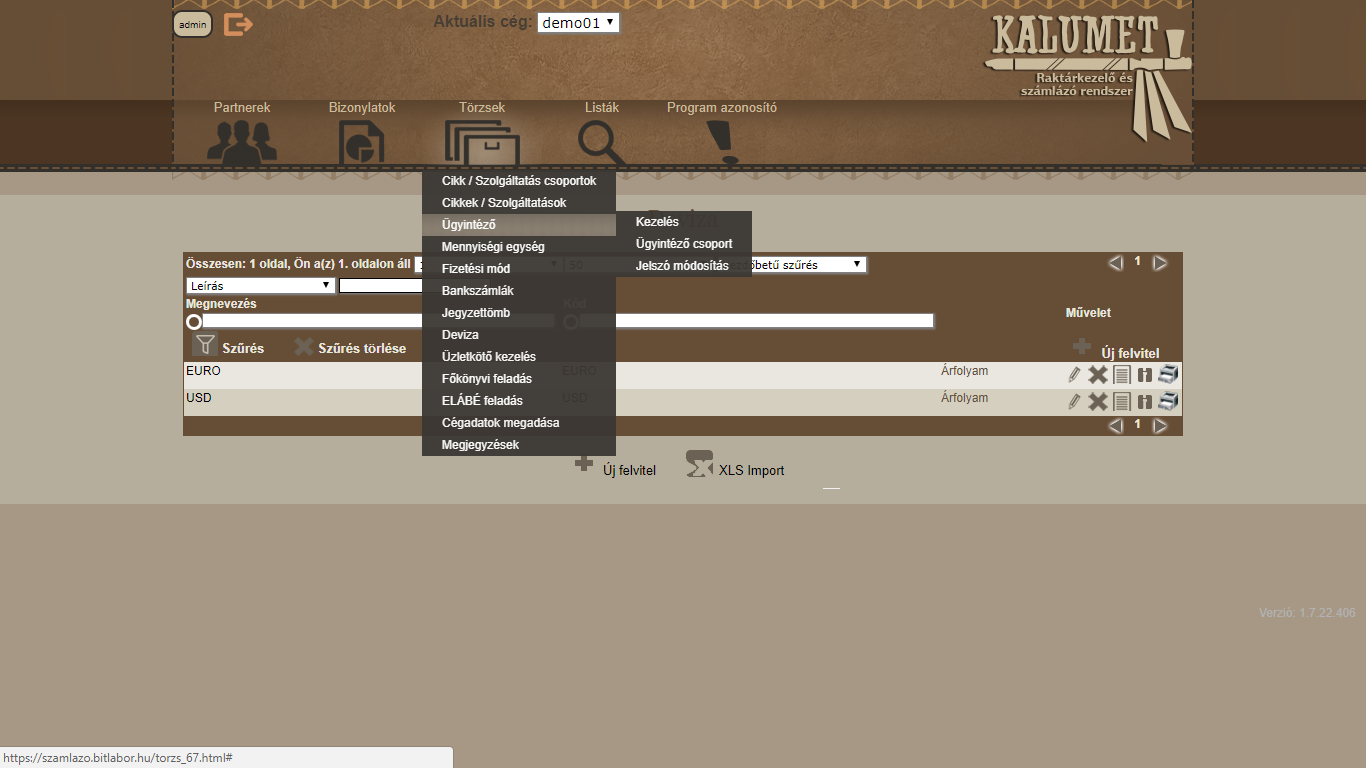The image size is (1366, 768).
Task: Select Mennyiségi egység menu item
Action: [519, 247]
